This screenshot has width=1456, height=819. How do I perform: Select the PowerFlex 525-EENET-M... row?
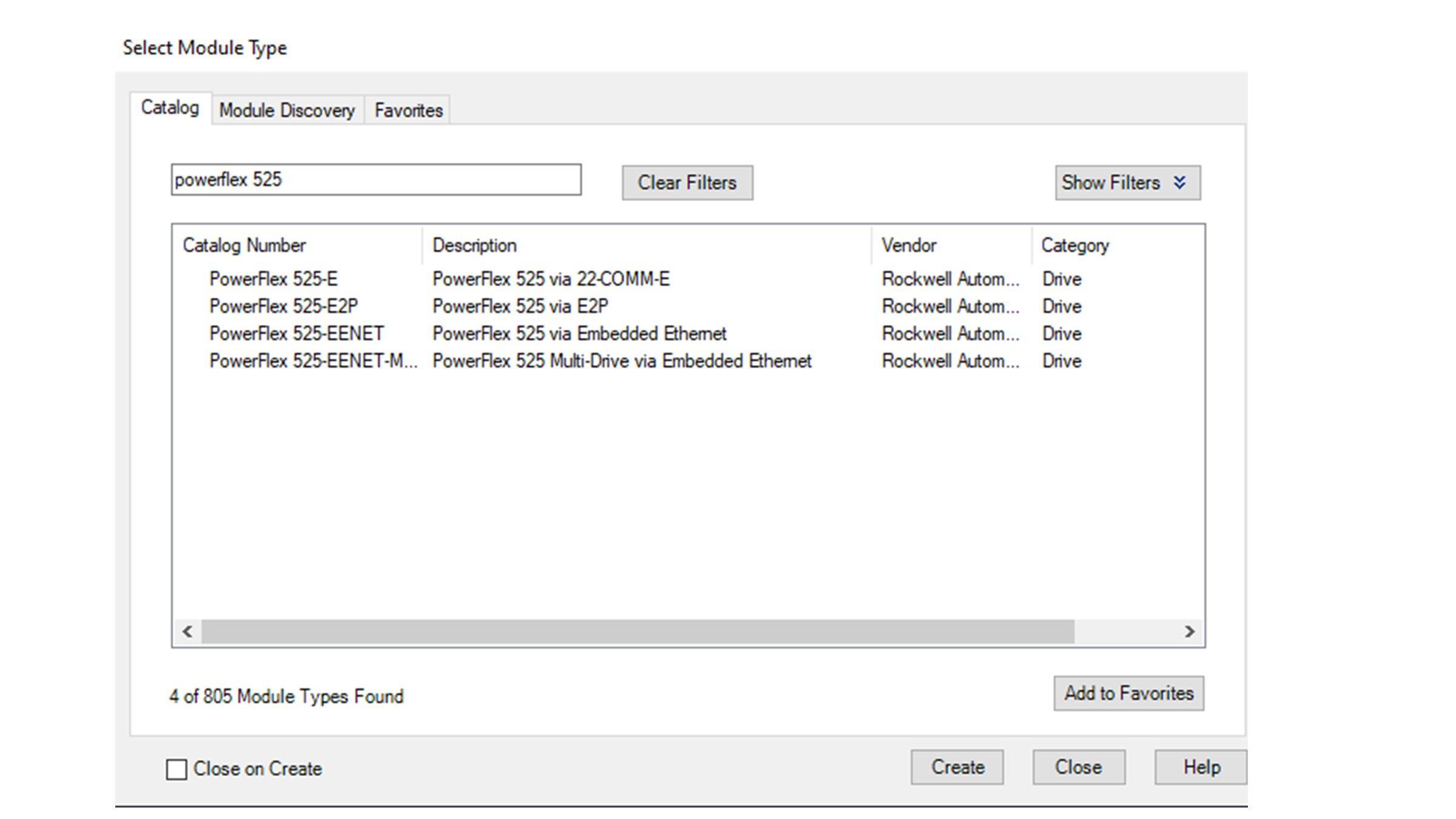point(689,361)
